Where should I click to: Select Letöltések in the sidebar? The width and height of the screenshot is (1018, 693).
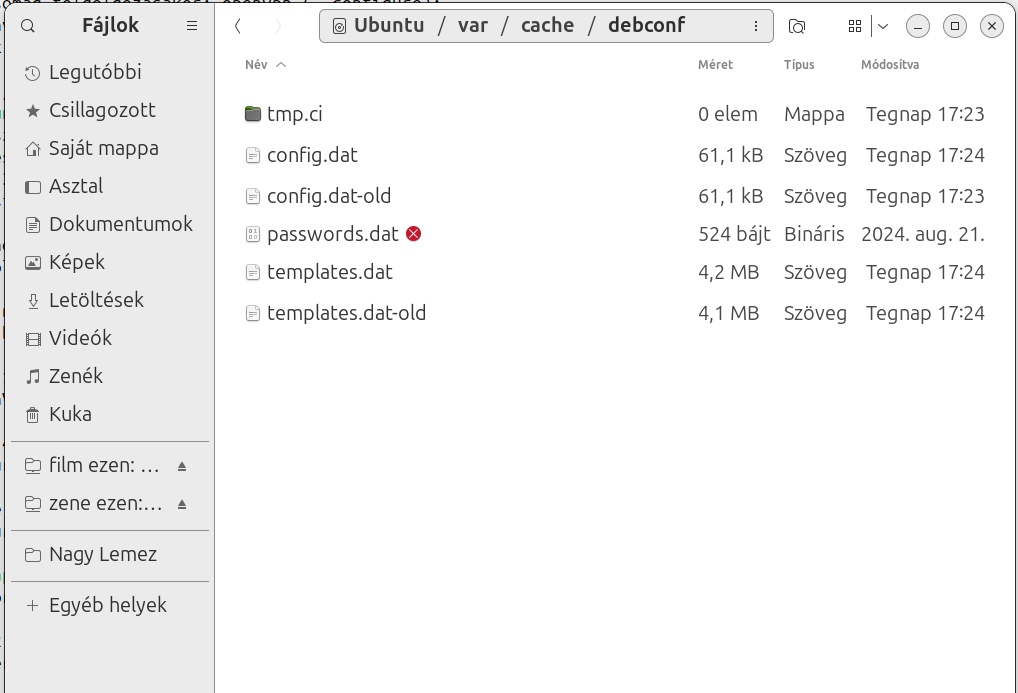coord(96,300)
